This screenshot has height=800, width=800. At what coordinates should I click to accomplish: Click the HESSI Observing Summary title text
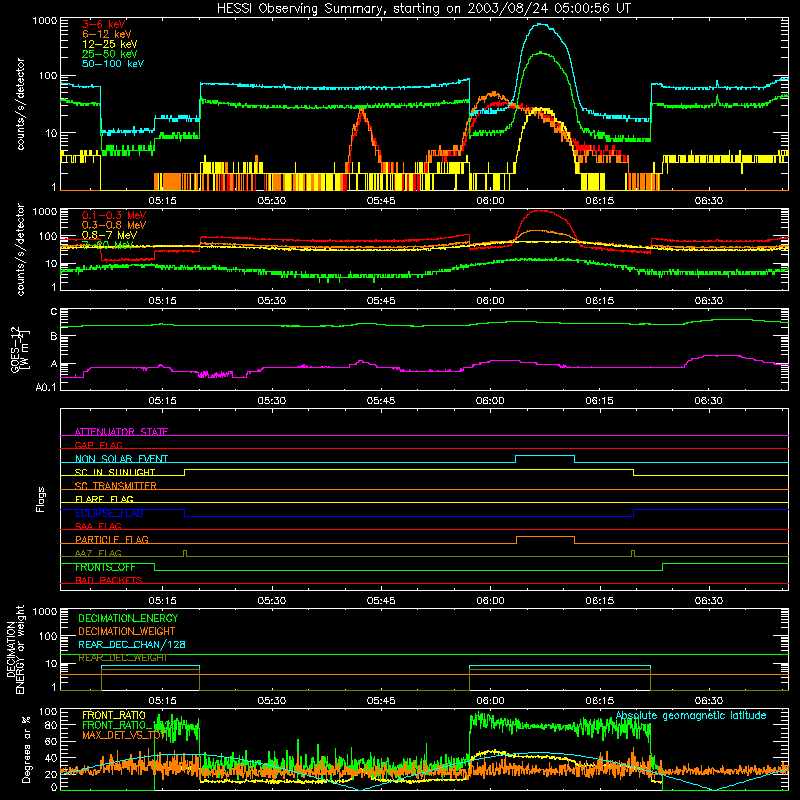coord(423,9)
